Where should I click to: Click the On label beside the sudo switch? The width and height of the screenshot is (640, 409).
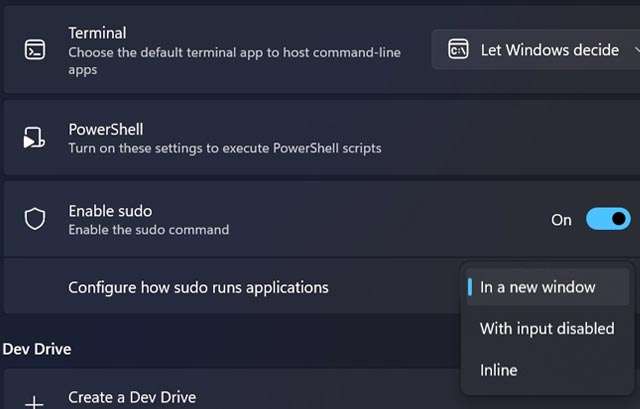561,220
